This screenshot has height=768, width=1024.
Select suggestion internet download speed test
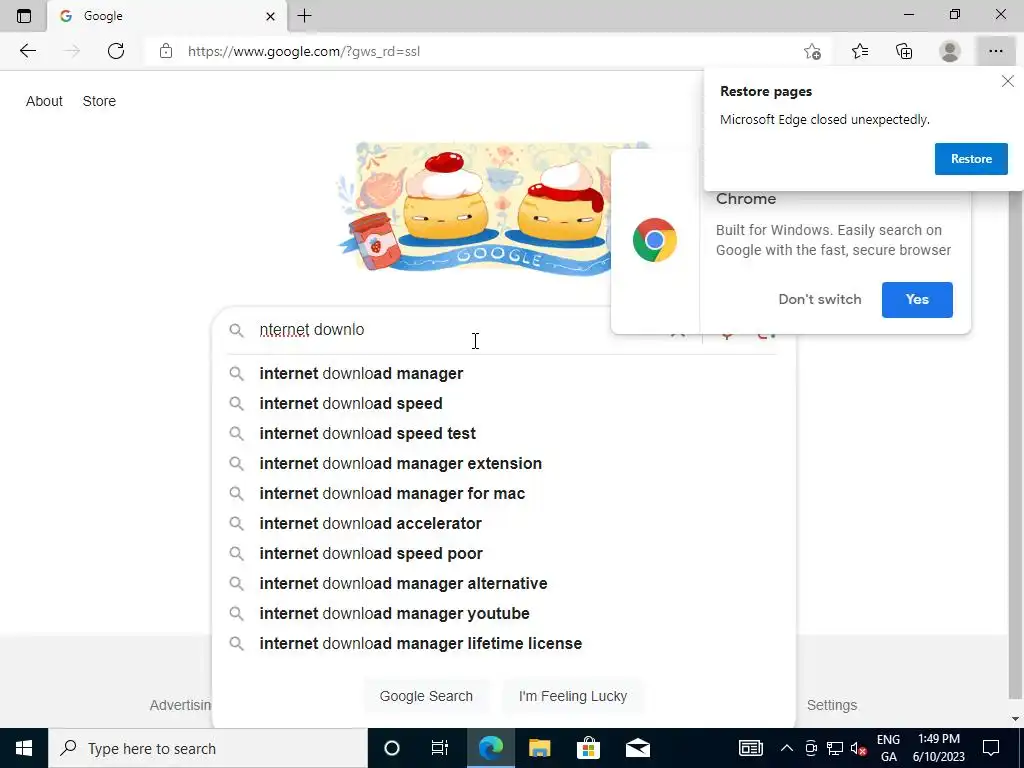click(504, 434)
